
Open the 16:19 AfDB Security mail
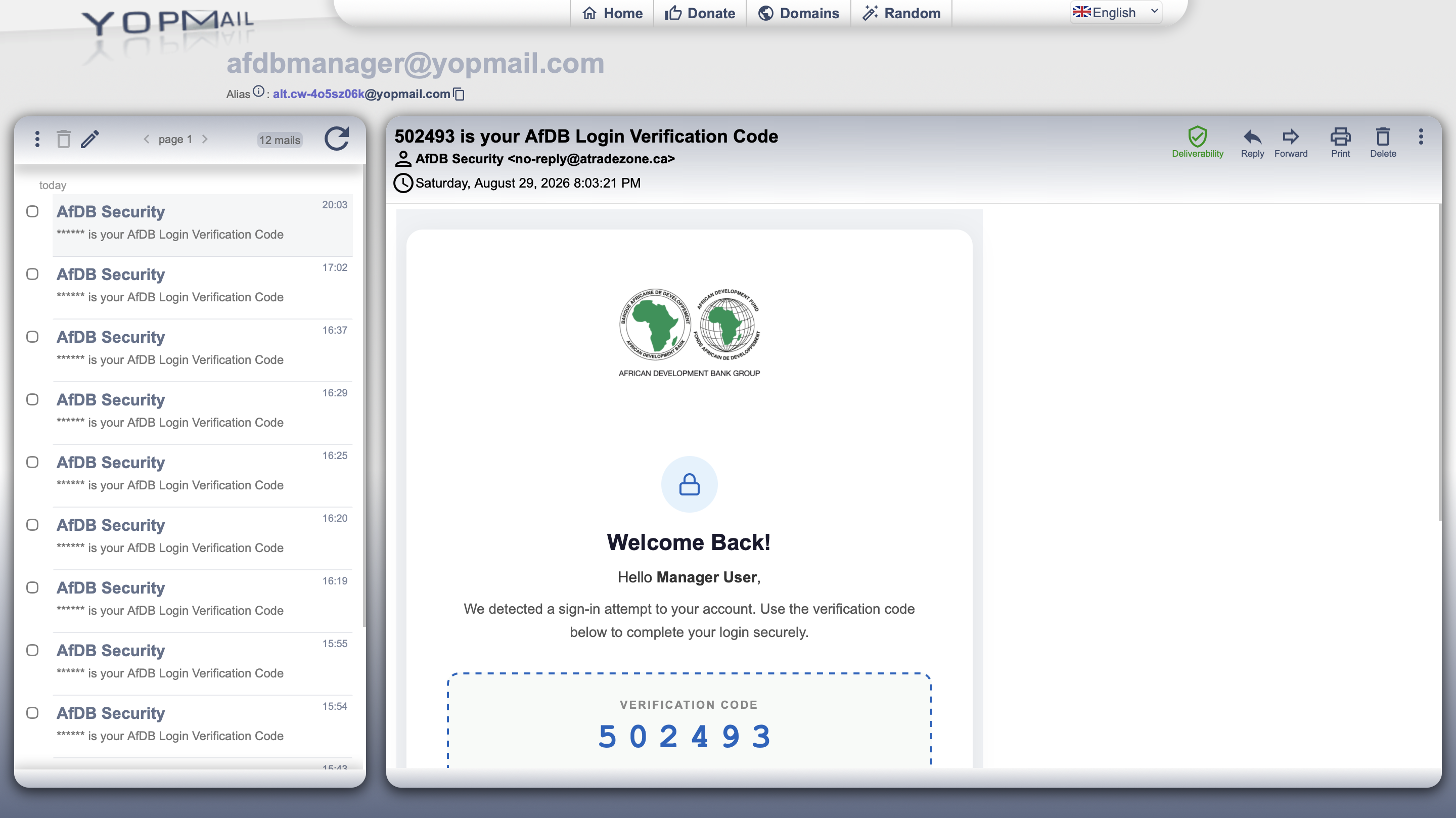pos(202,601)
